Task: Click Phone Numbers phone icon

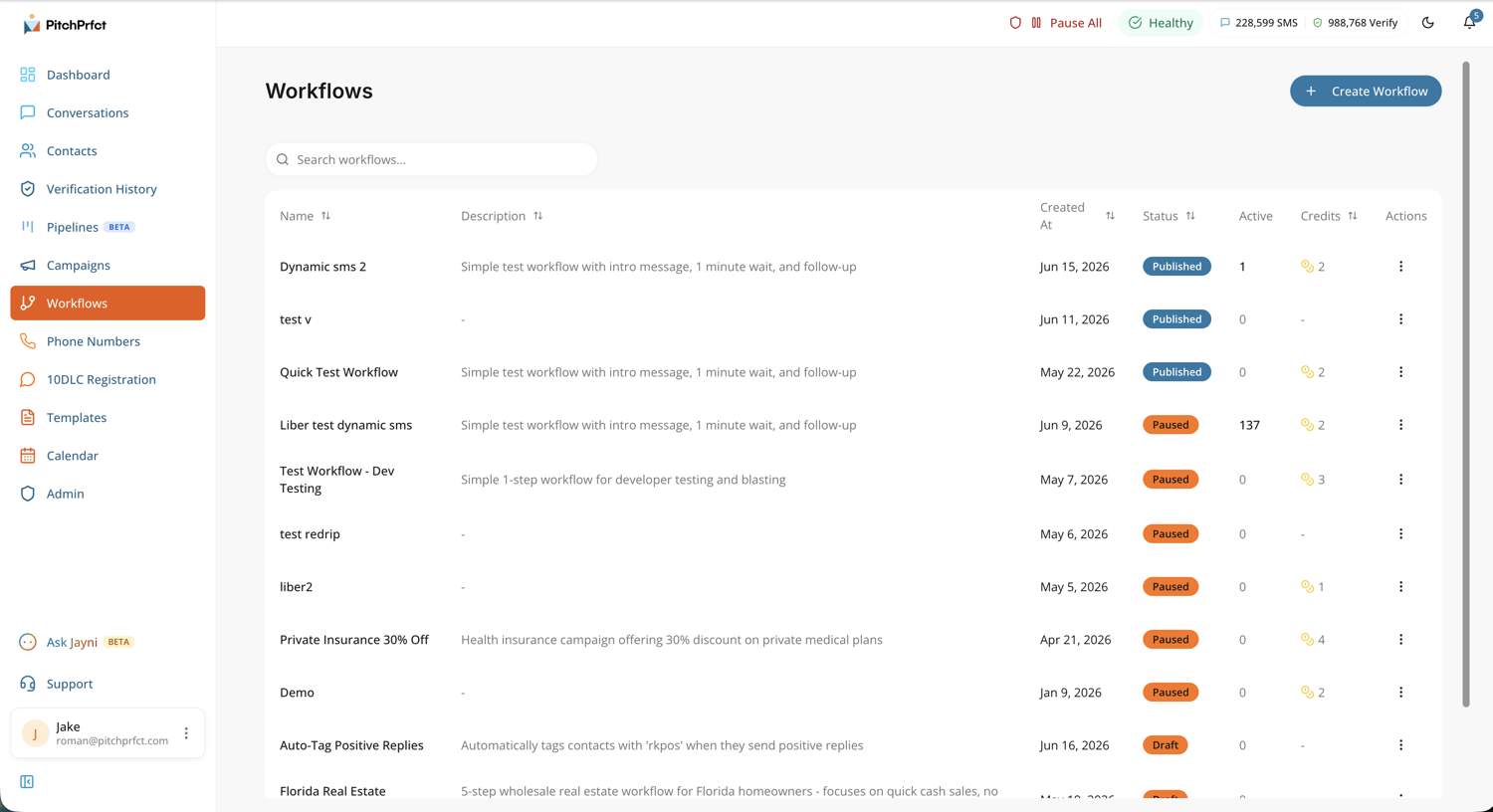Action: tap(28, 341)
